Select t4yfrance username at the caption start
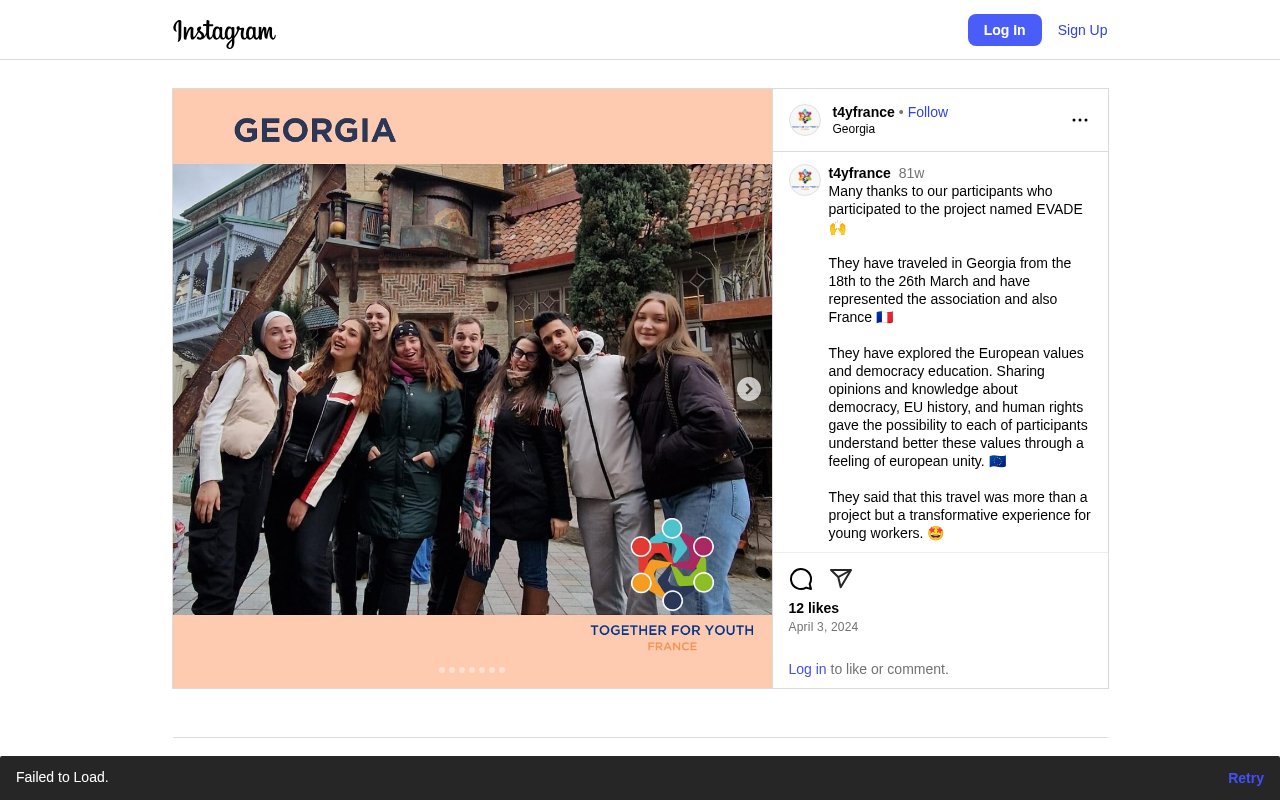This screenshot has width=1280, height=800. (x=859, y=173)
